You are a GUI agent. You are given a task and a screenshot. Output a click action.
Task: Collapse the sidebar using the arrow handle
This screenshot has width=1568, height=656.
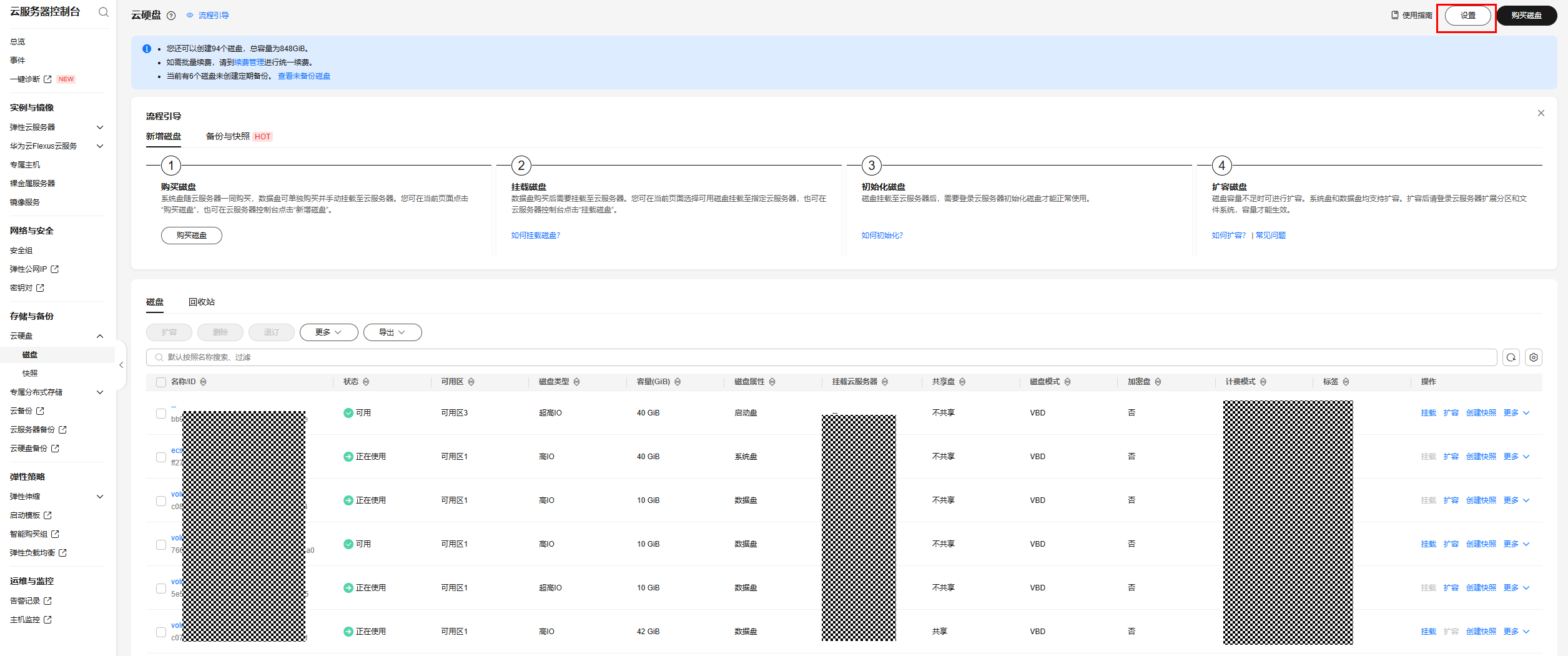[121, 365]
